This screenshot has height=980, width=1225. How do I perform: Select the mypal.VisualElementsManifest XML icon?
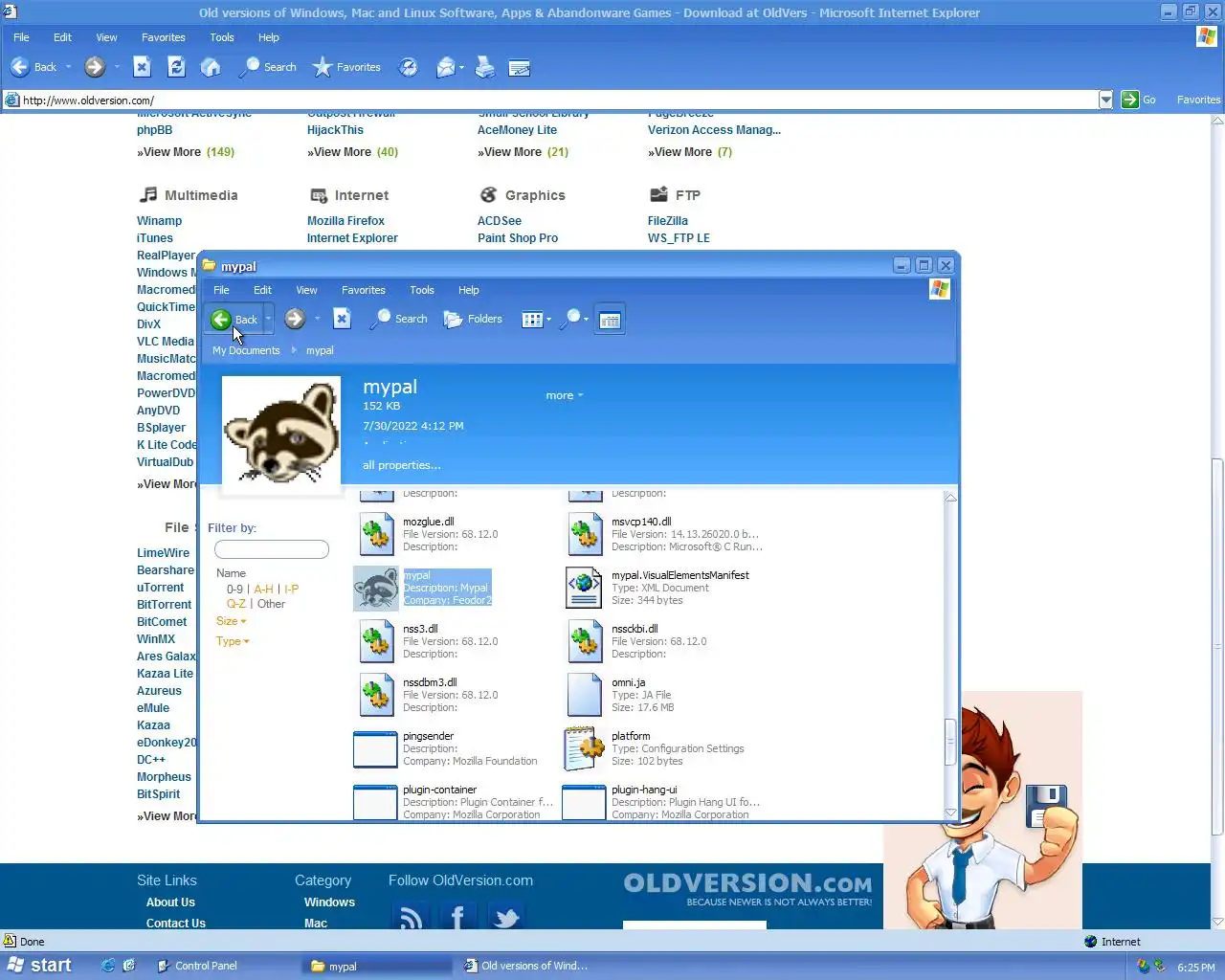pos(584,588)
